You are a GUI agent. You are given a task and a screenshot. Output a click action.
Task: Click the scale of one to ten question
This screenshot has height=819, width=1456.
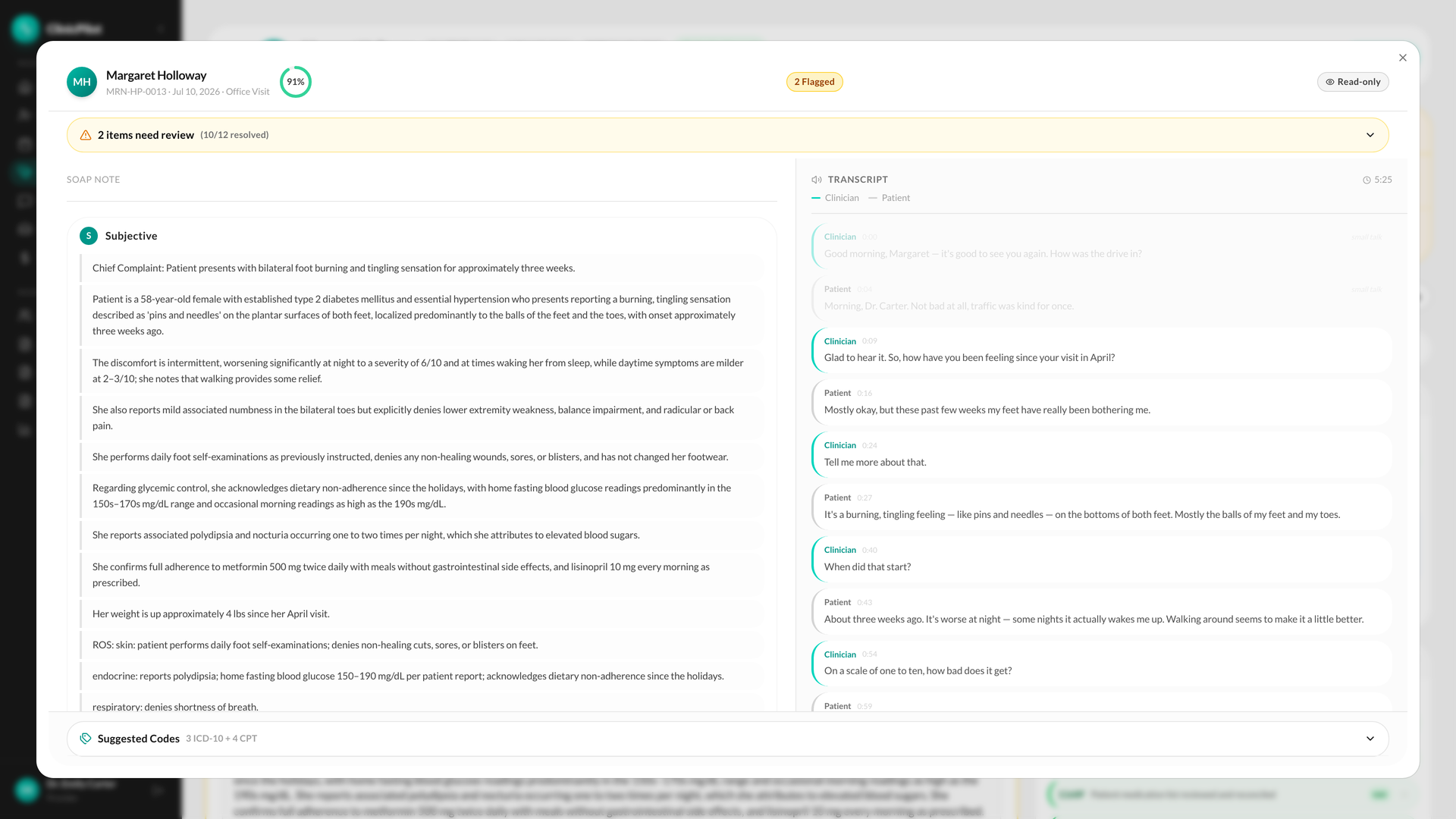[x=1101, y=664]
